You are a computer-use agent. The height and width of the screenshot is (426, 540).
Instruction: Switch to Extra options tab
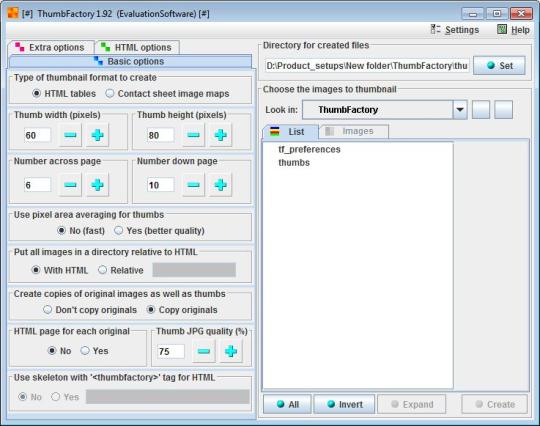click(51, 47)
